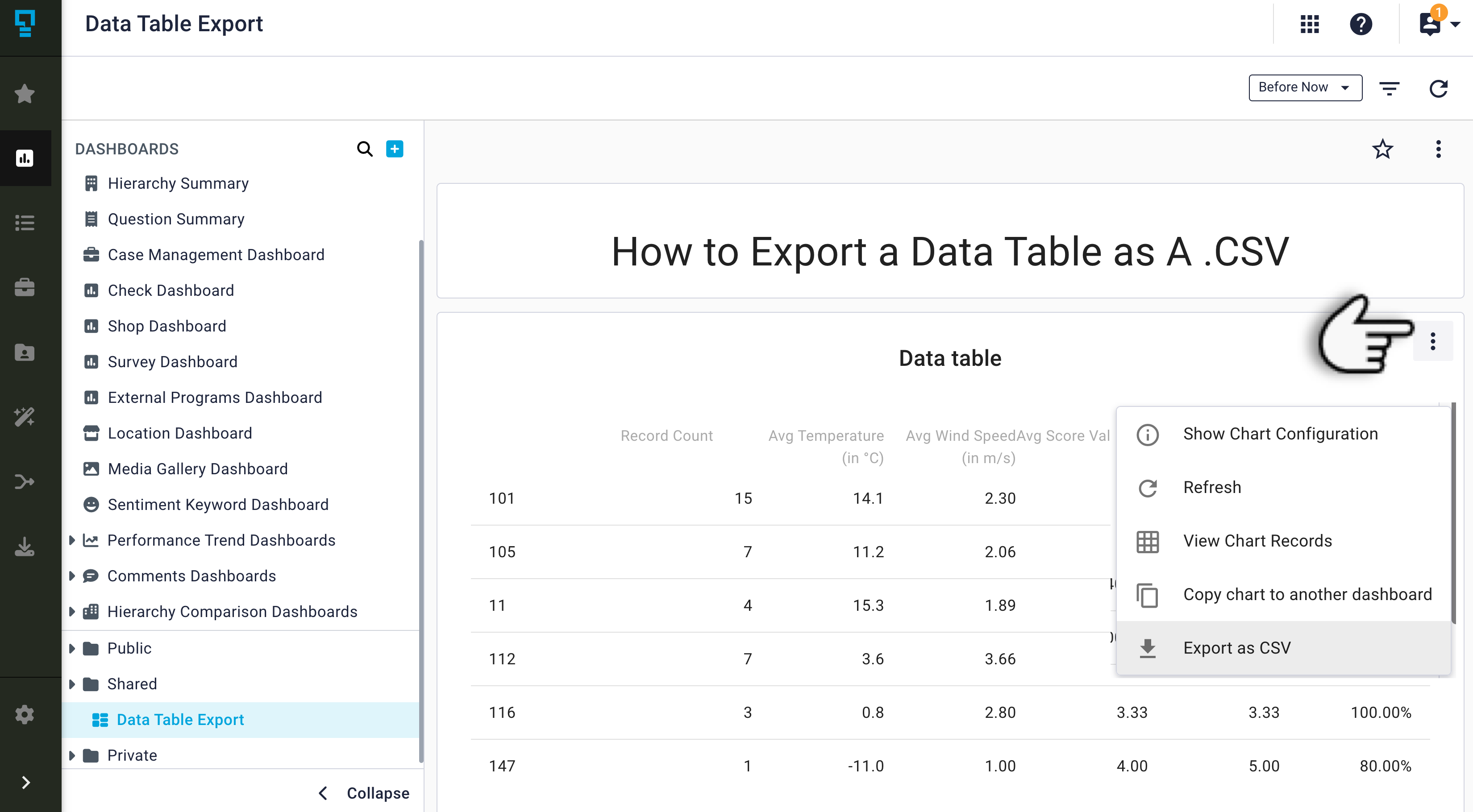1473x812 pixels.
Task: Open the merge arrows icon in left rail
Action: [x=25, y=482]
